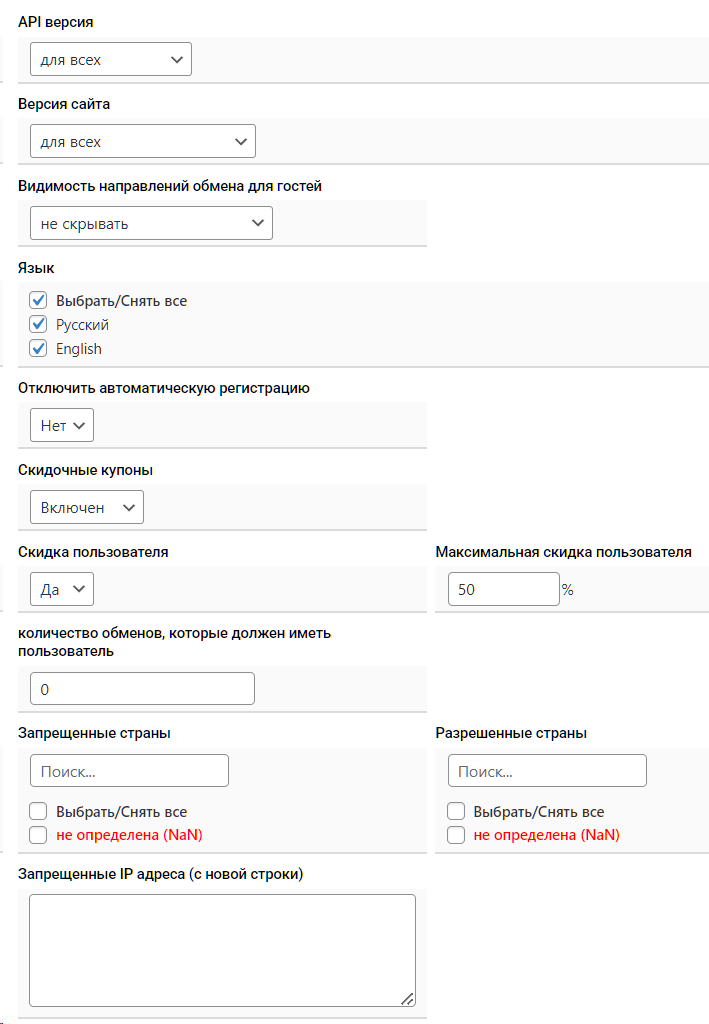Uncheck the English language checkbox

(39, 349)
